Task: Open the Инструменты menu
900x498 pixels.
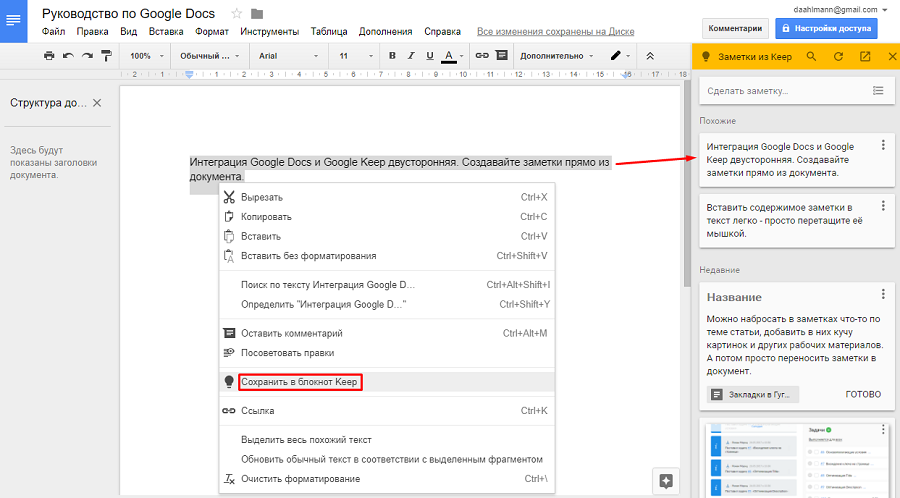Action: [271, 32]
